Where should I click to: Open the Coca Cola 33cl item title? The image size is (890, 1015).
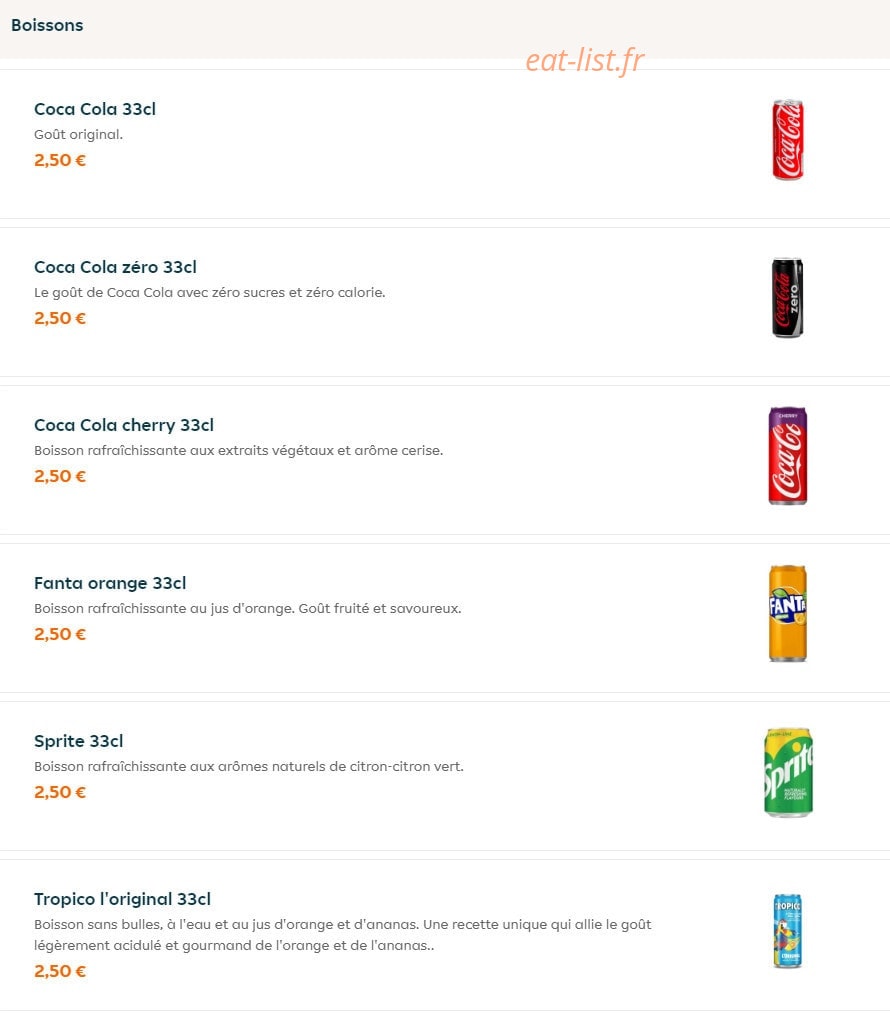(95, 109)
